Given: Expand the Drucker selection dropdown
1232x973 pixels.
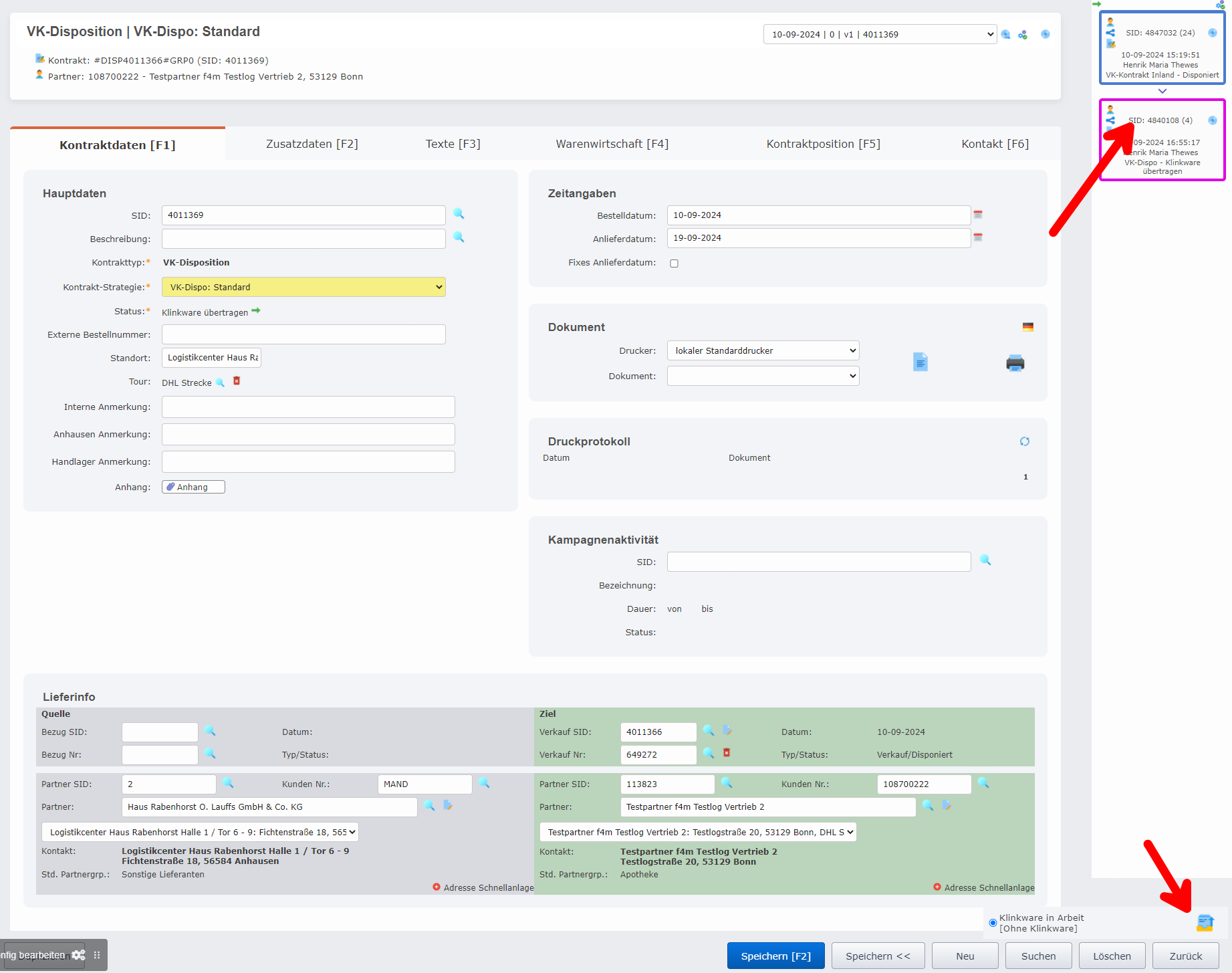Looking at the screenshot, I should coord(763,350).
